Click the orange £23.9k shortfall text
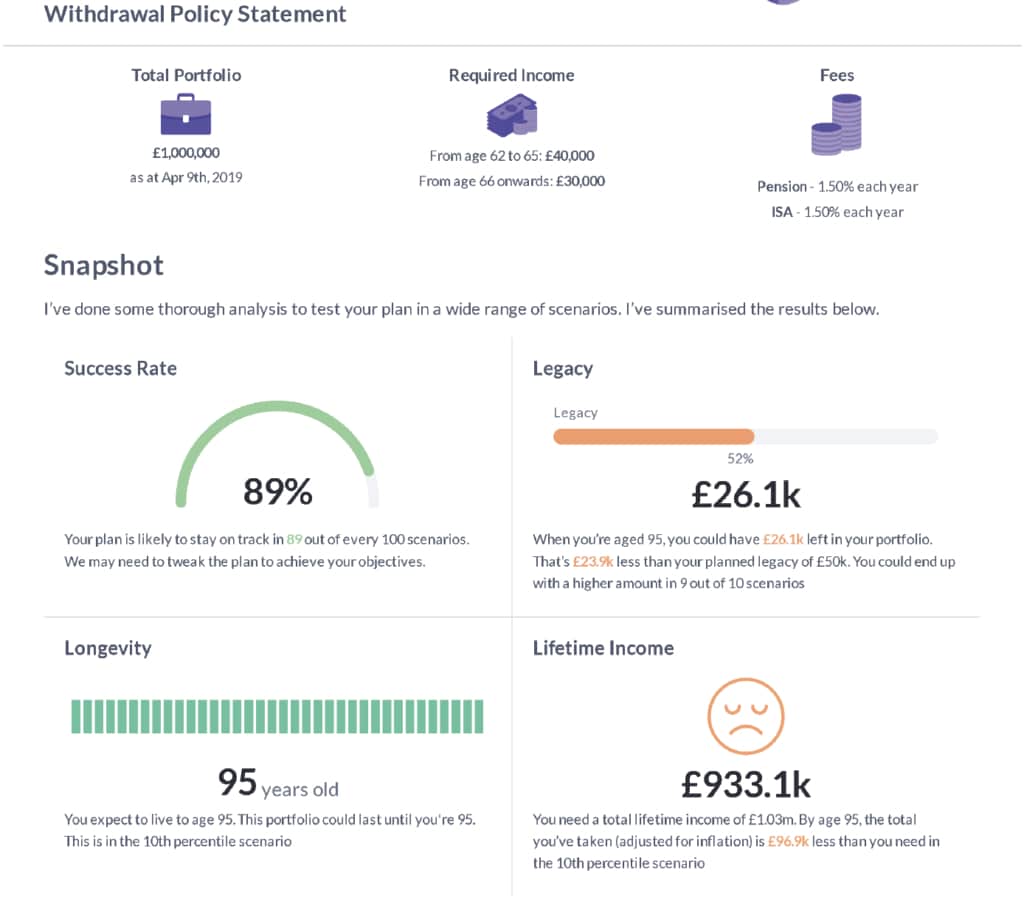 coord(593,561)
